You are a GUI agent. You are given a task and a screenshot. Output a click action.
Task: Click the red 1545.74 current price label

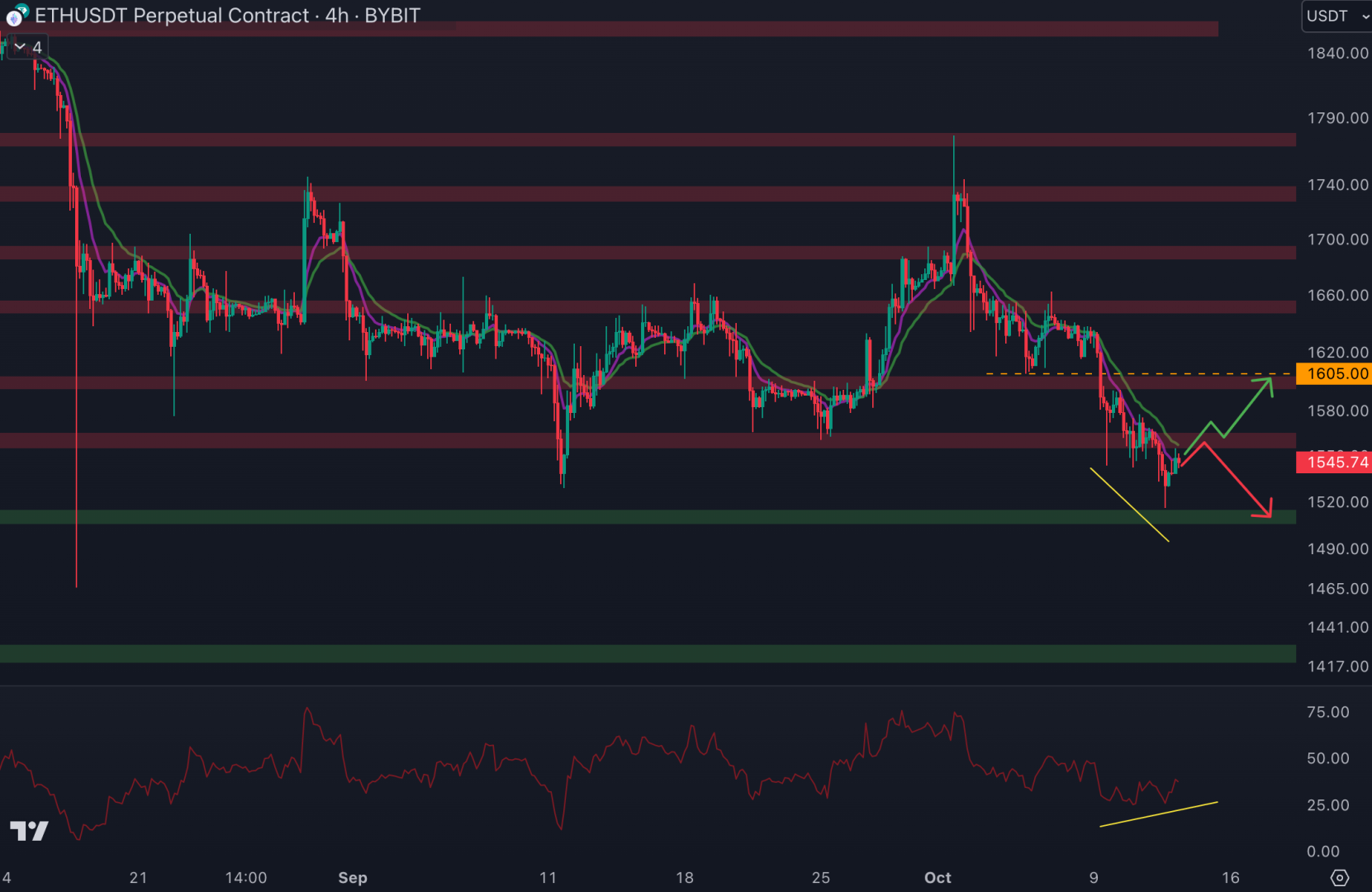tap(1334, 462)
